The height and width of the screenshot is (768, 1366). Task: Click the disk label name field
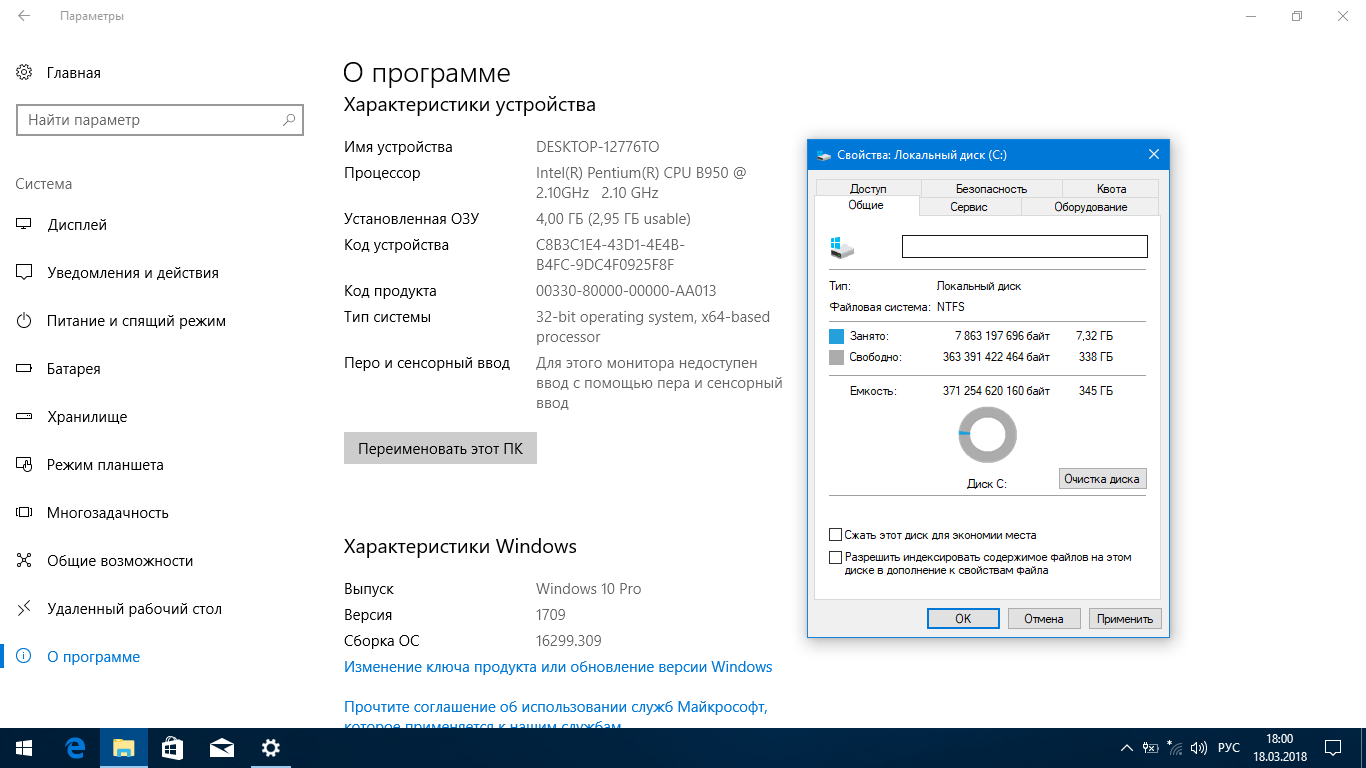1025,246
